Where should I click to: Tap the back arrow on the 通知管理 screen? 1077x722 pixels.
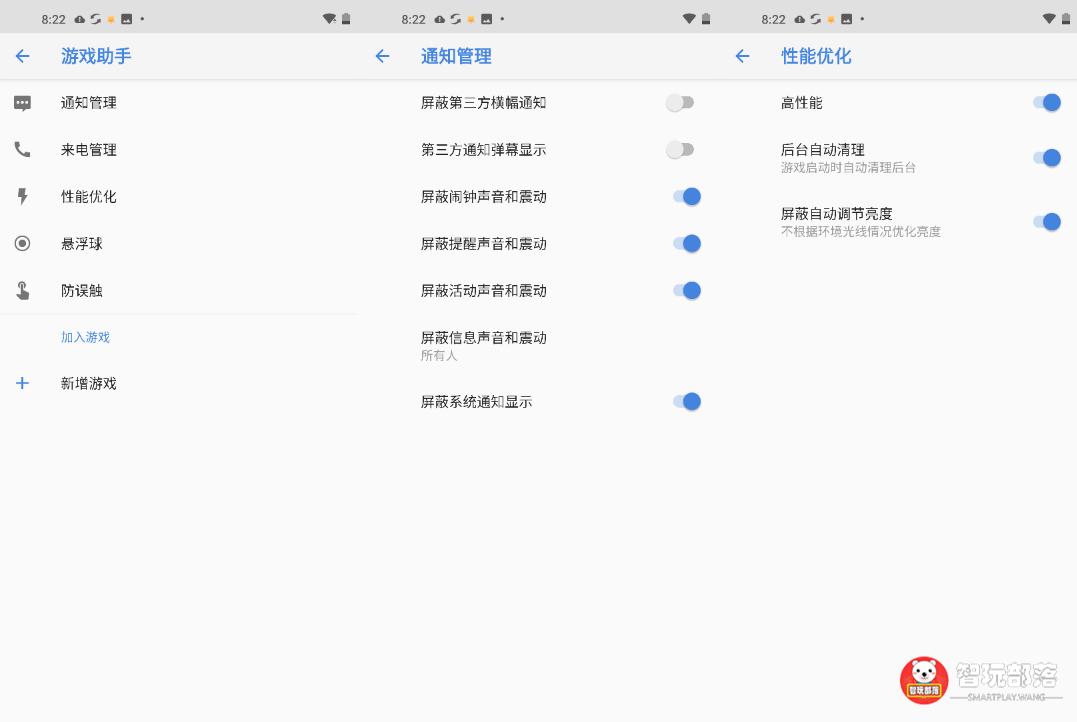[x=382, y=56]
